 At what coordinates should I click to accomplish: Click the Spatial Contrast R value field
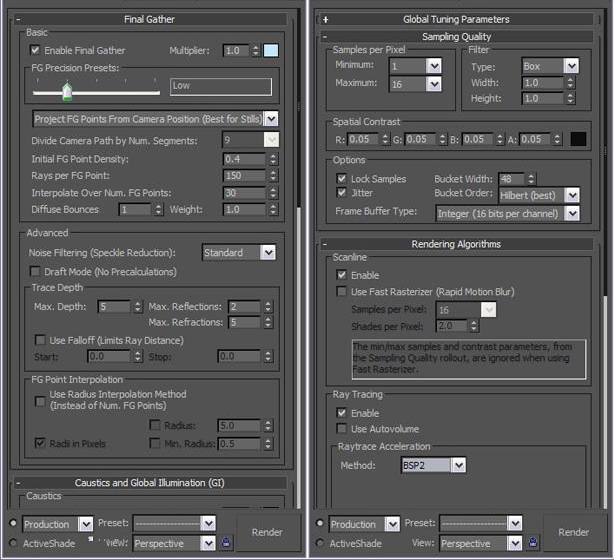(x=364, y=139)
